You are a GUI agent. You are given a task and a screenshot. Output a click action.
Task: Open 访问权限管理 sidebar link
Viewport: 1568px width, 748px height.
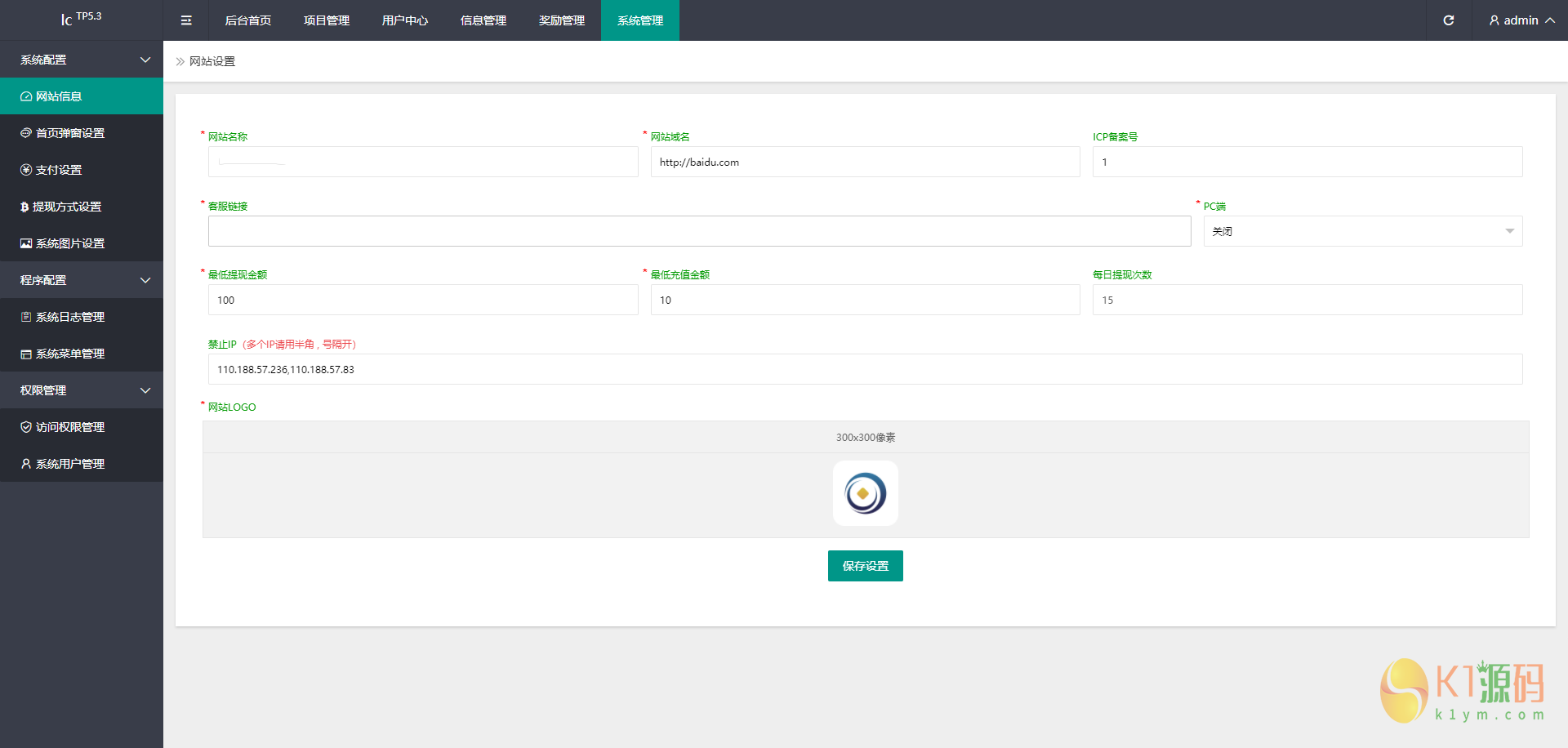pyautogui.click(x=82, y=427)
